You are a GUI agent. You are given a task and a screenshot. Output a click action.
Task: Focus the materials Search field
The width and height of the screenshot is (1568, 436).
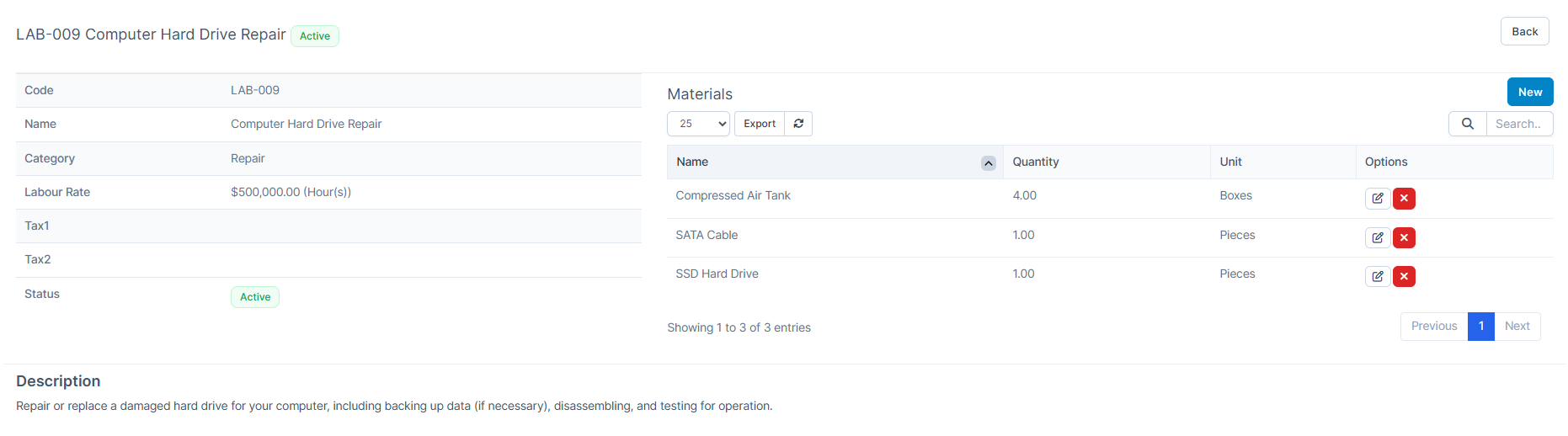[1518, 124]
